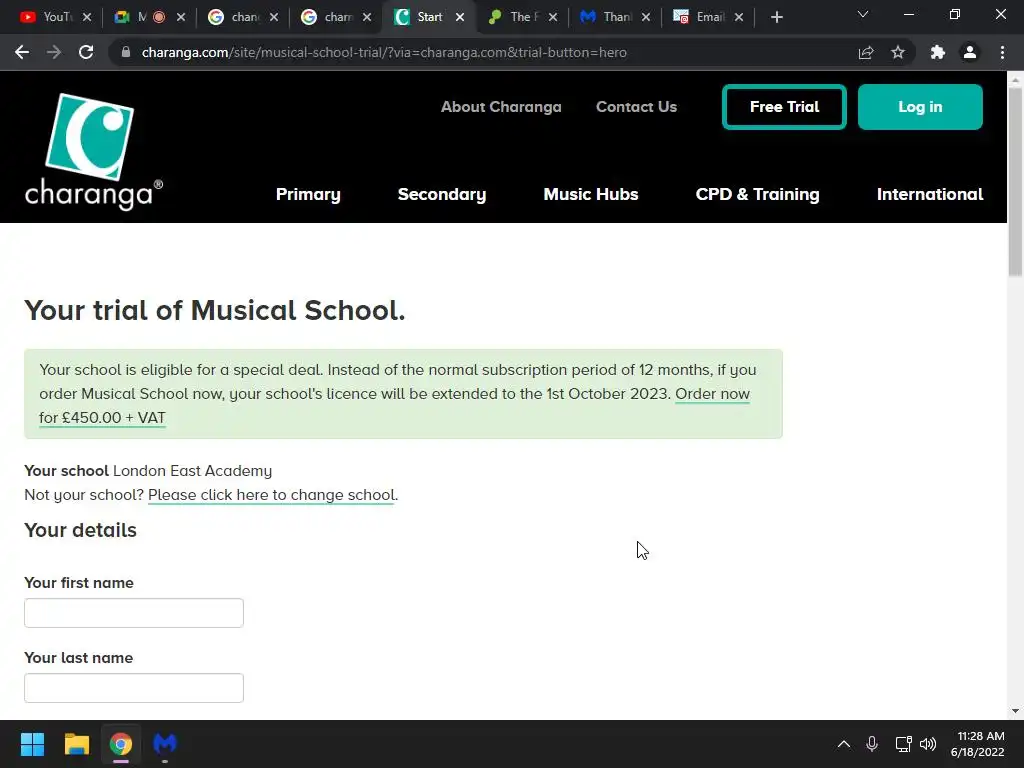Open Chrome three-dot menu

1002,52
